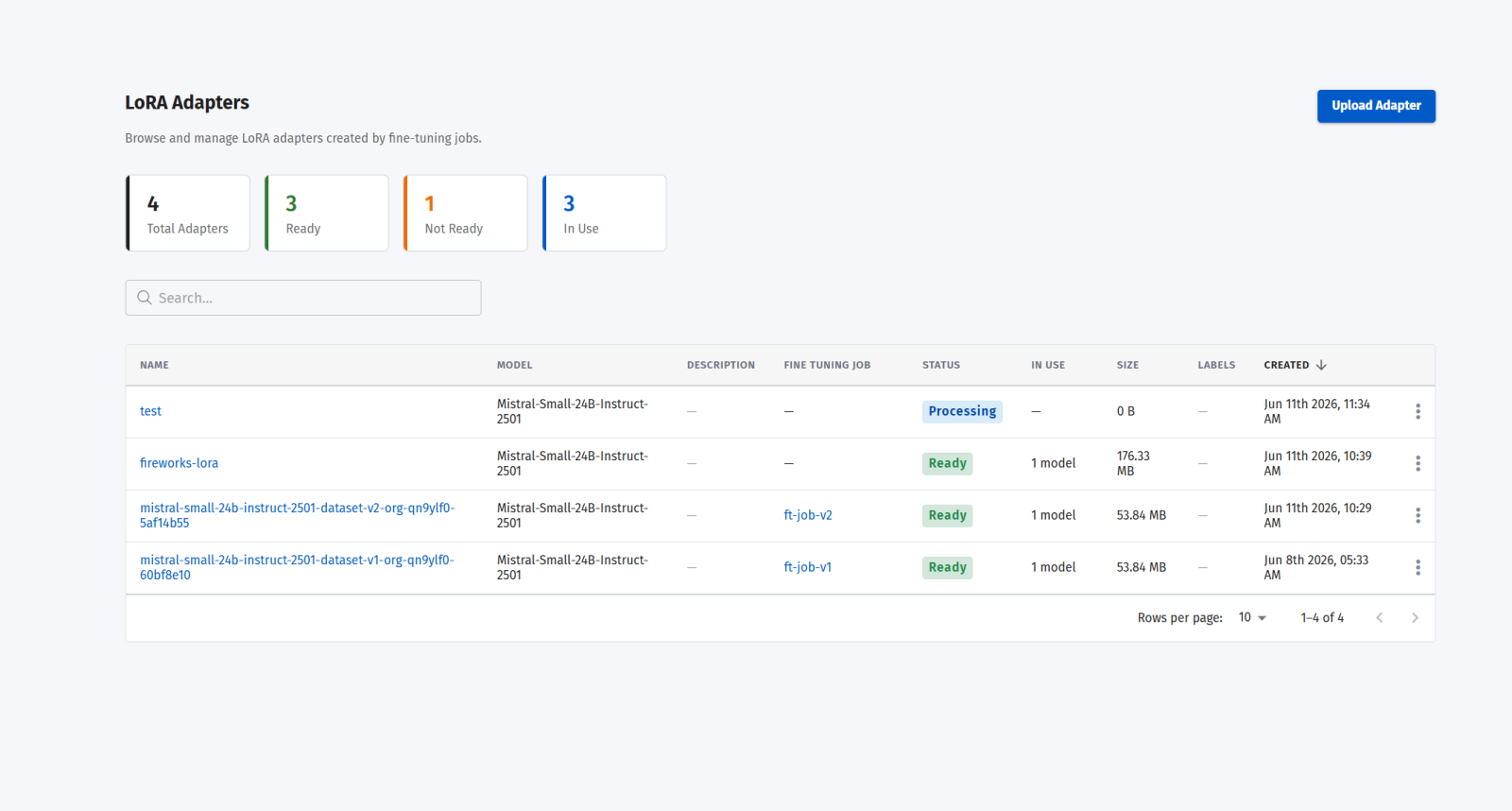1512x811 pixels.
Task: Open the dataset-v2 adapter ending 5af14b55
Action: point(297,515)
